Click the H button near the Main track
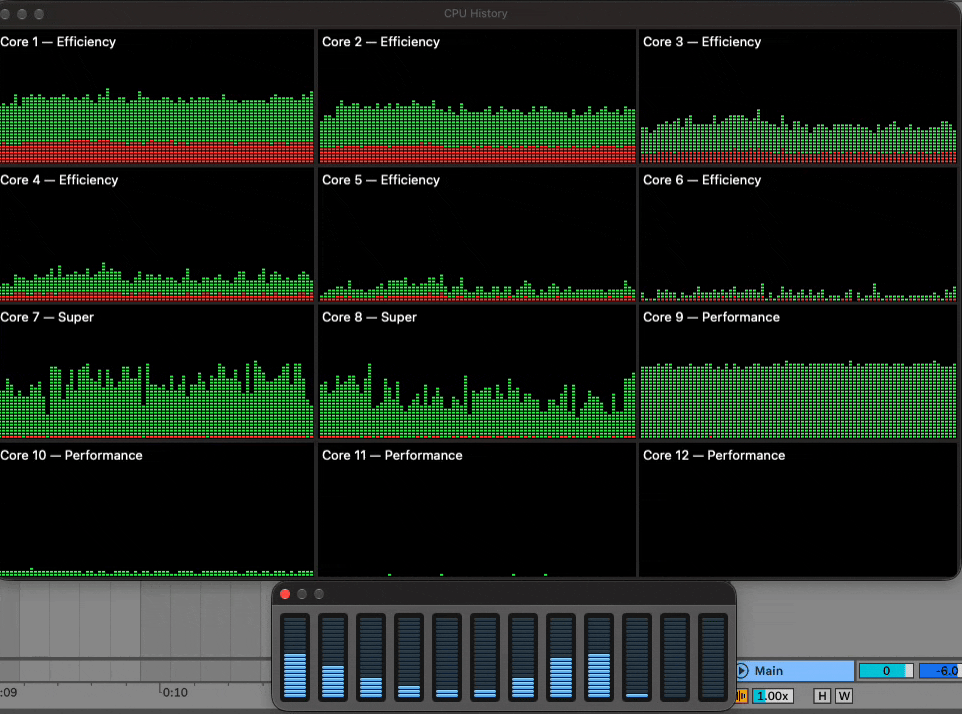 822,696
